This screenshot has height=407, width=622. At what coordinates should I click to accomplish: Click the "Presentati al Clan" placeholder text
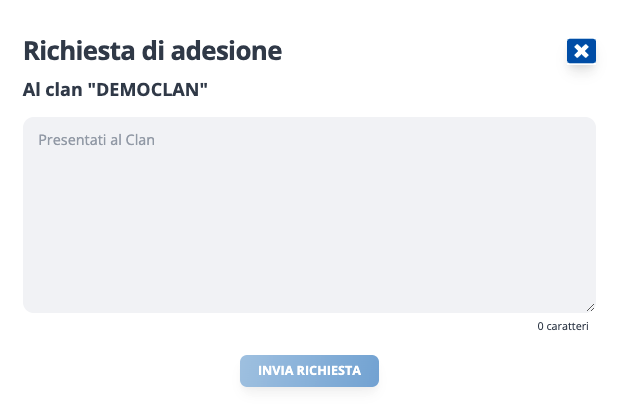[x=96, y=140]
